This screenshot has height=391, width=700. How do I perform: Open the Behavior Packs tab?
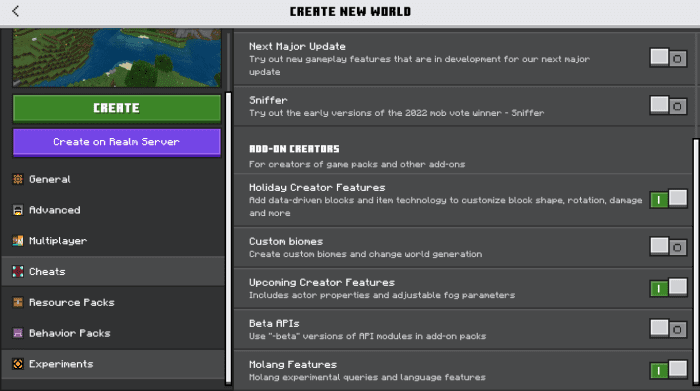pyautogui.click(x=113, y=333)
